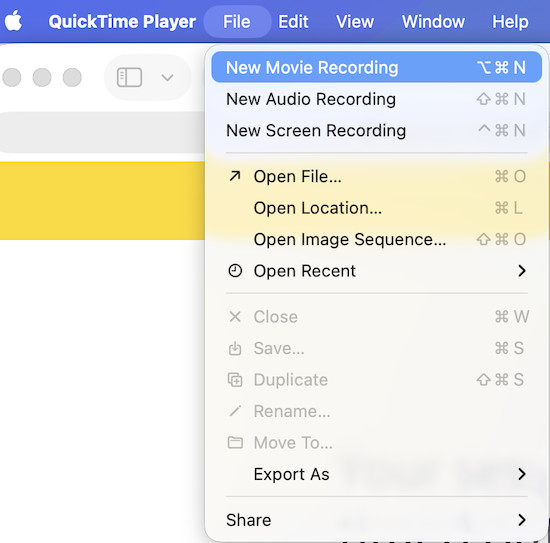Screen dimensions: 550x543
Task: Click the gray search field in background window
Action: 102,132
